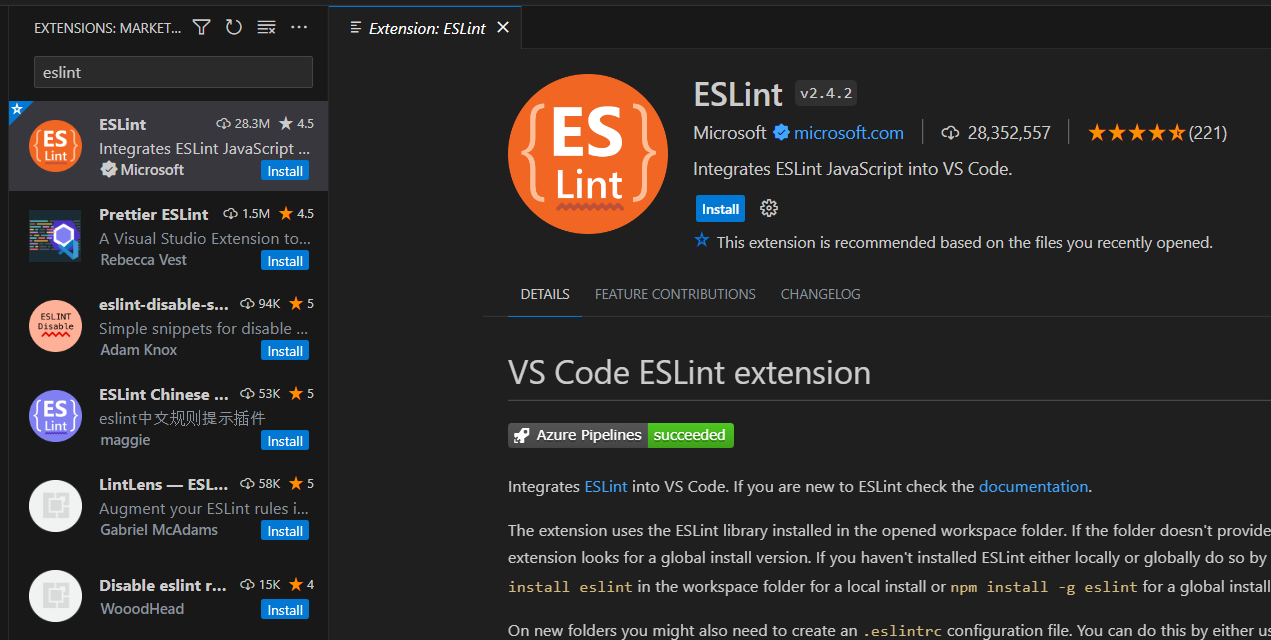Switch to the FEATURE CONTRIBUTIONS tab
Screen dimensions: 1271x640
(675, 294)
